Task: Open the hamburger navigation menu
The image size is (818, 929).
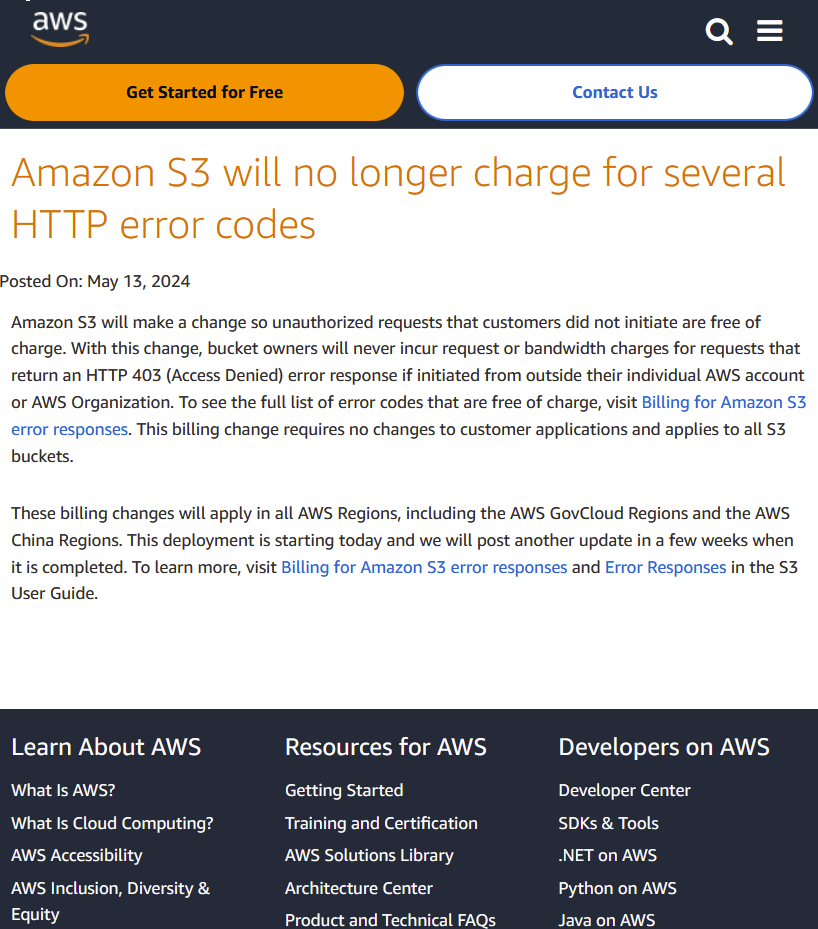Action: pos(769,31)
